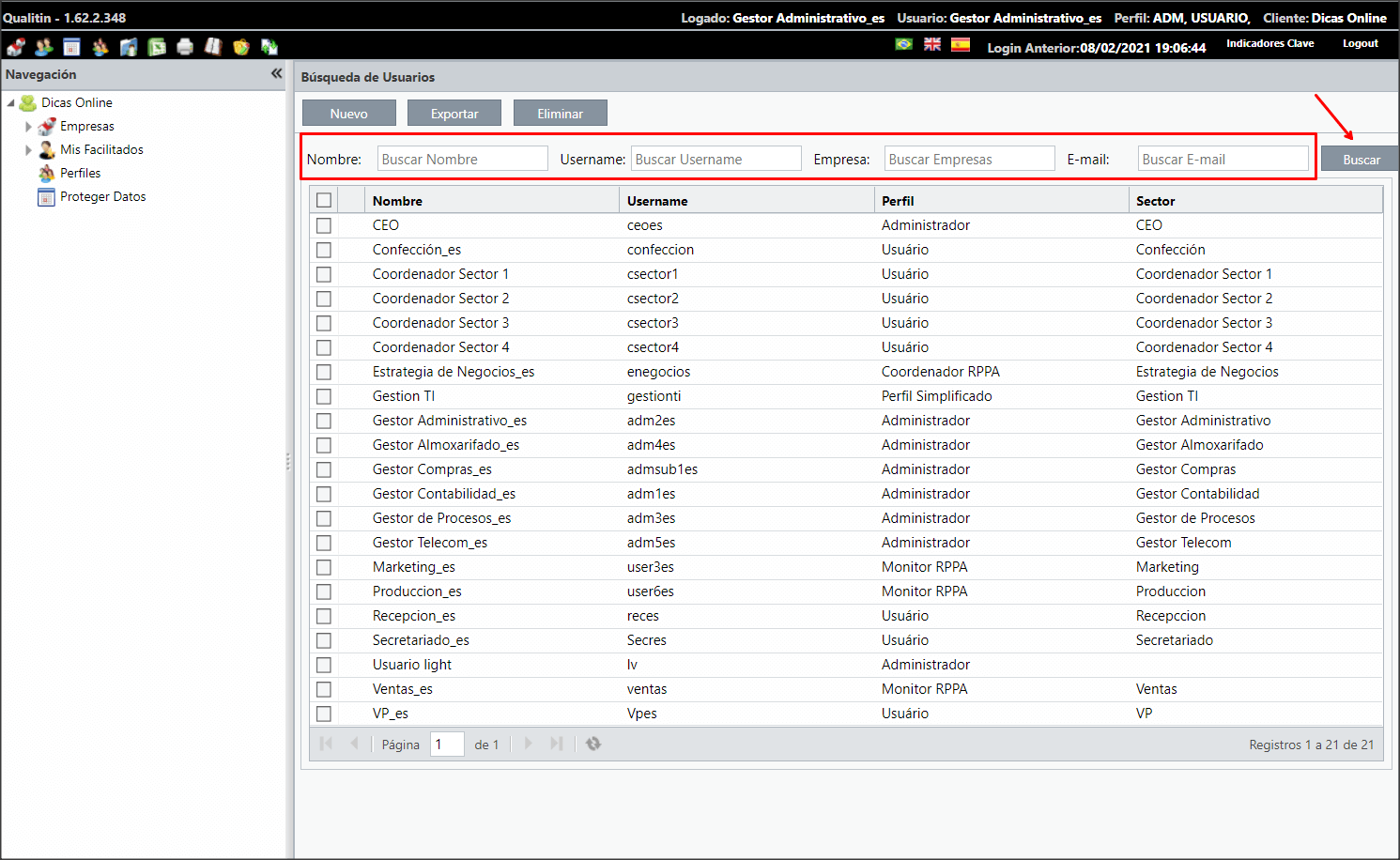Click the 'Secretariado' sector cell
This screenshot has height=860, width=1400.
click(x=1175, y=640)
